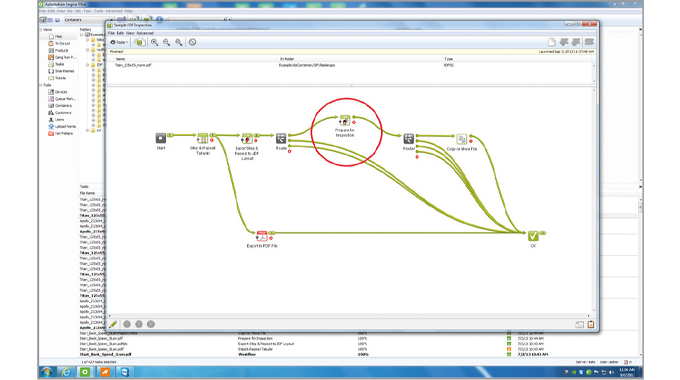680x380 pixels.
Task: Launch Internet Explorer from the taskbar
Action: coord(66,372)
